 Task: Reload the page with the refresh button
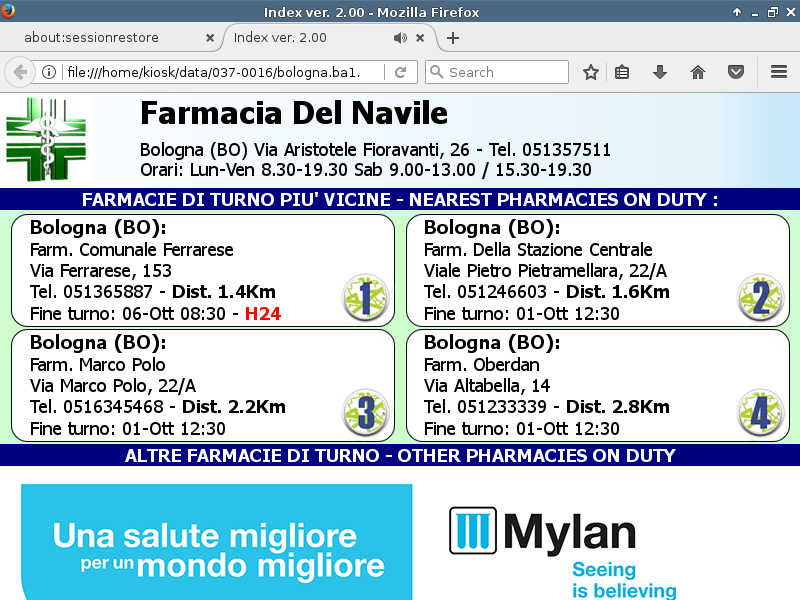point(400,72)
